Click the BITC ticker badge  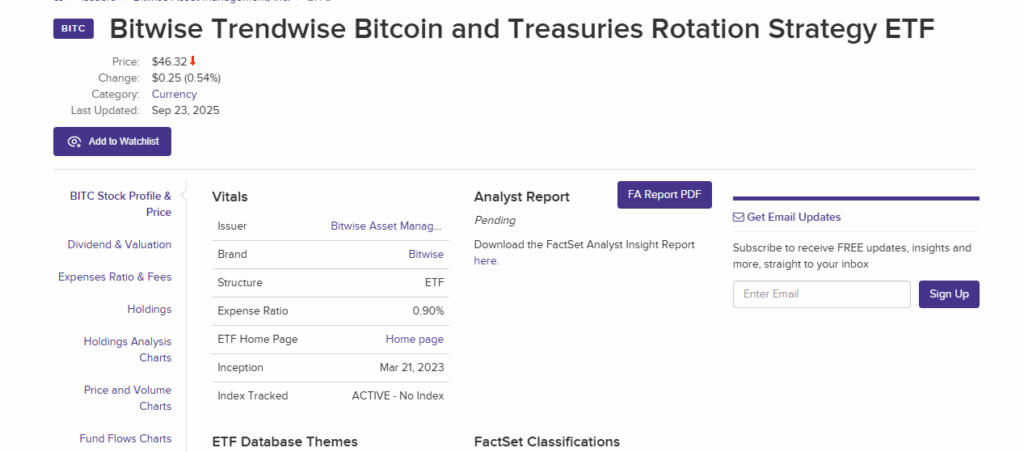[x=73, y=29]
